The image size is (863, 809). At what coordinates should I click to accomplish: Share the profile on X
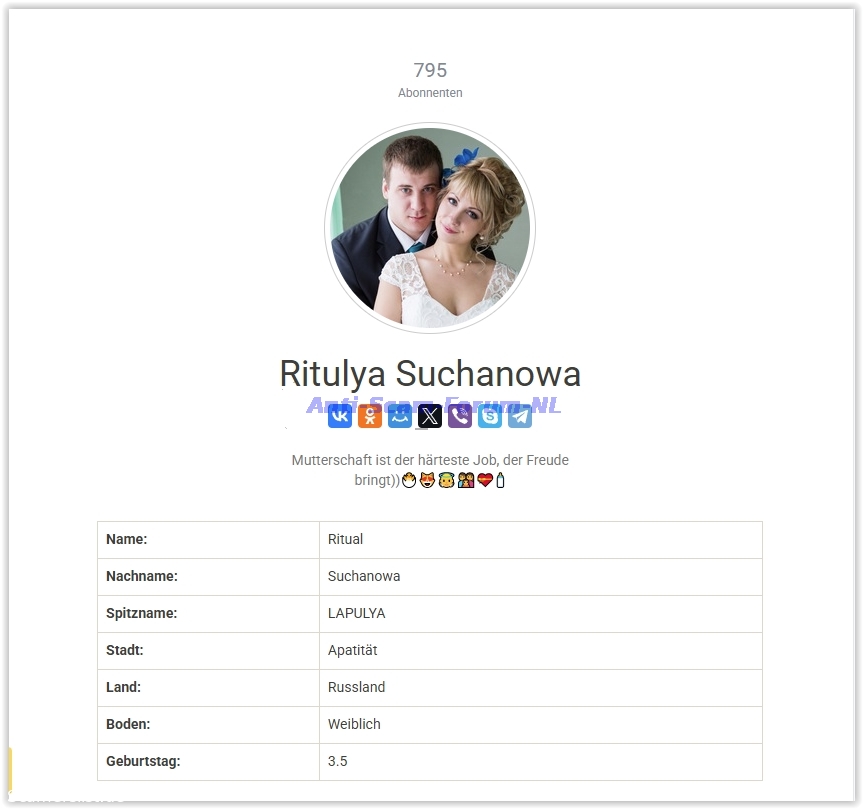430,416
